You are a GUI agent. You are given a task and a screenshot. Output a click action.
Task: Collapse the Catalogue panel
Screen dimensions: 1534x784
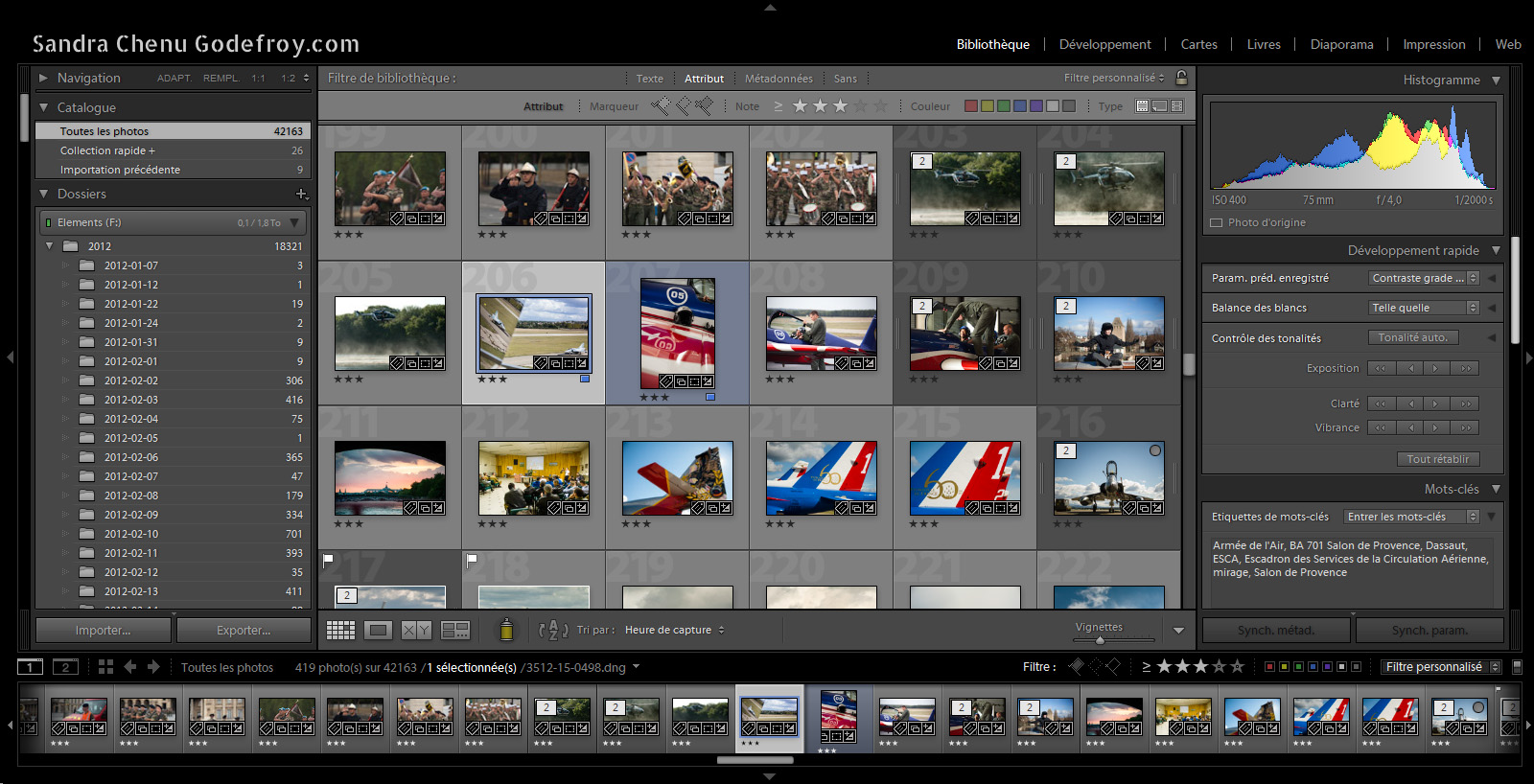(x=43, y=107)
